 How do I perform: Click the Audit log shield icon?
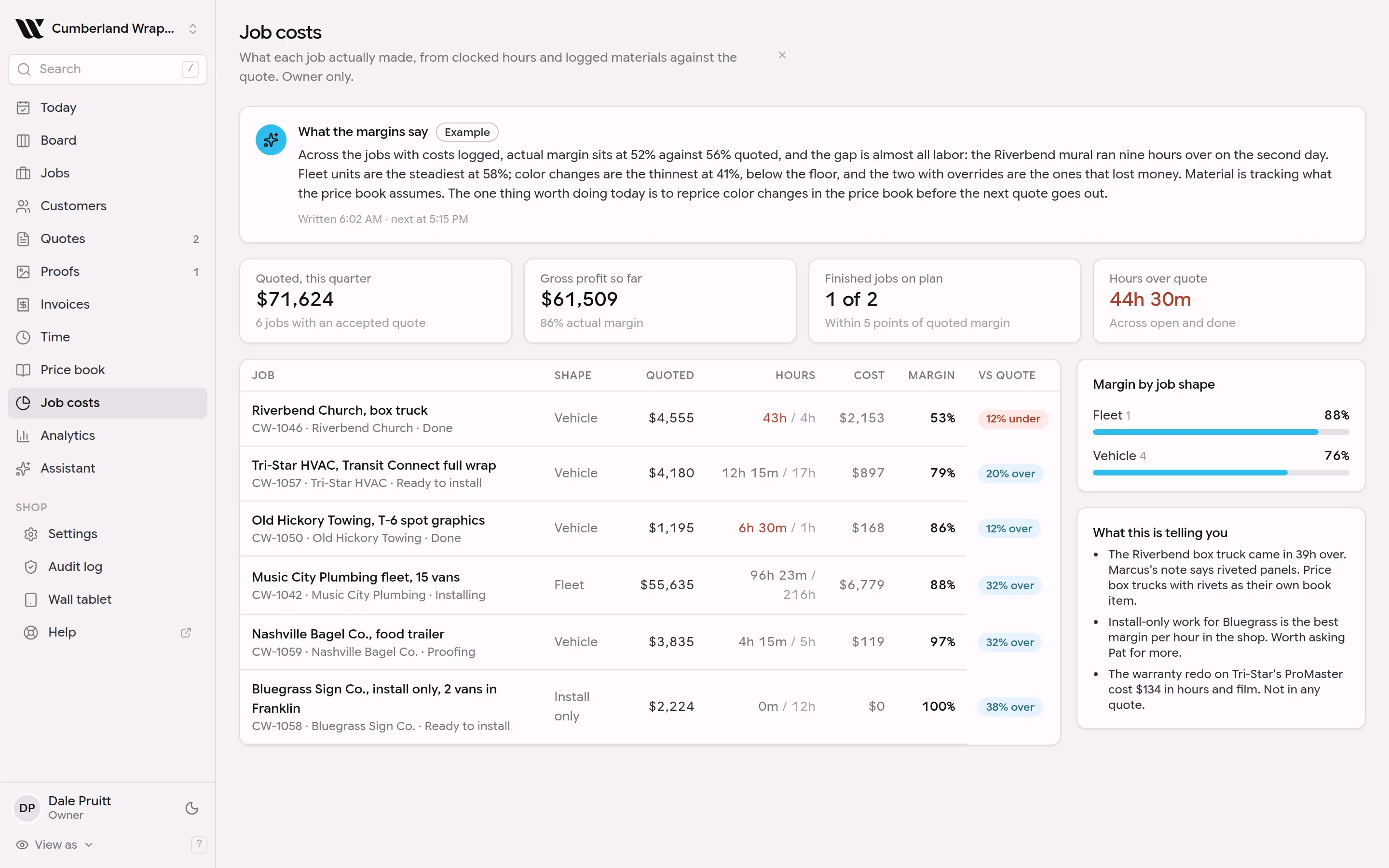click(31, 567)
